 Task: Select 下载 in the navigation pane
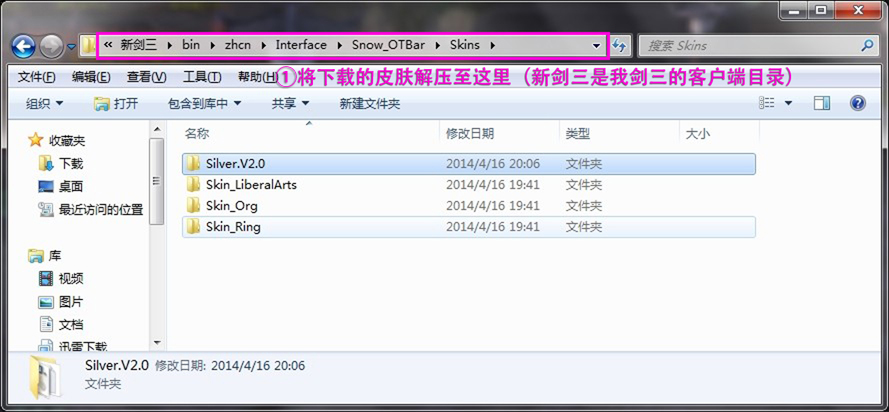(71, 163)
